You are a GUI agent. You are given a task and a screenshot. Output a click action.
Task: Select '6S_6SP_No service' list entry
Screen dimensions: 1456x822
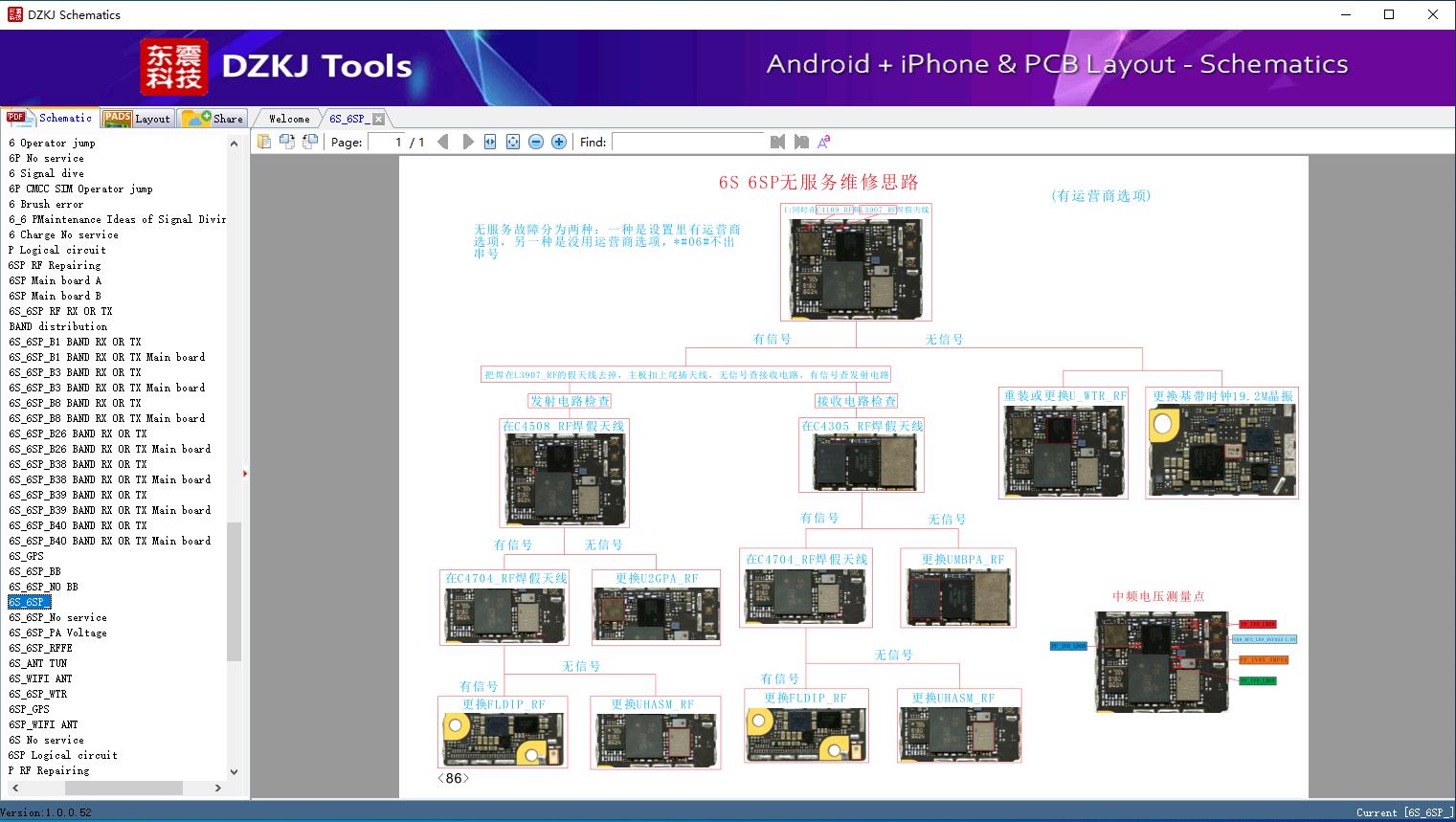point(57,617)
